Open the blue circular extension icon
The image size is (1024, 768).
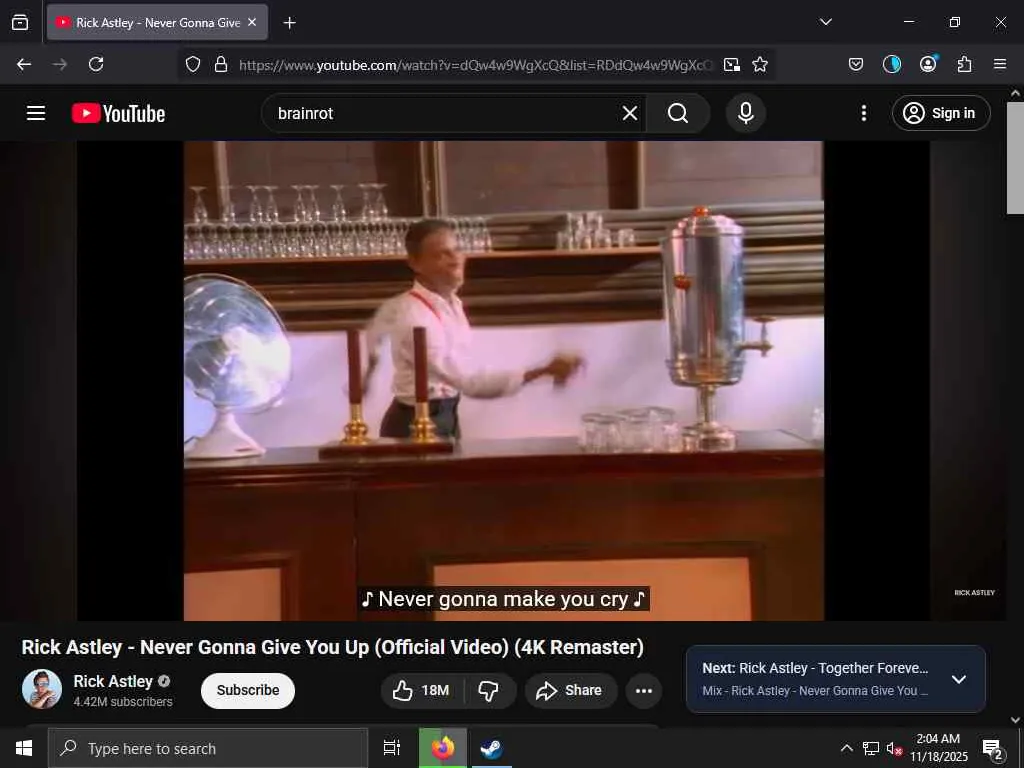click(891, 64)
